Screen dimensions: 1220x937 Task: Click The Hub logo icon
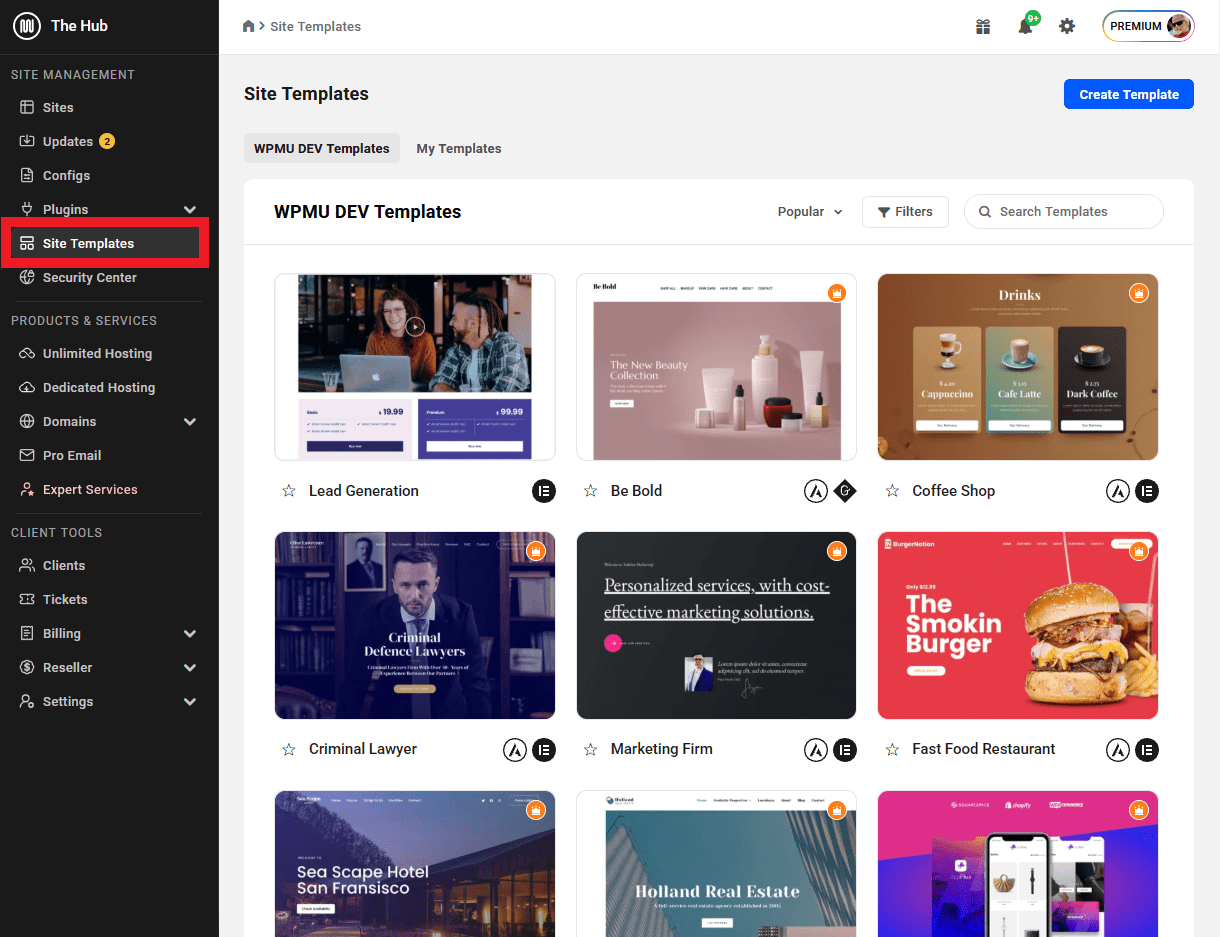tap(27, 26)
